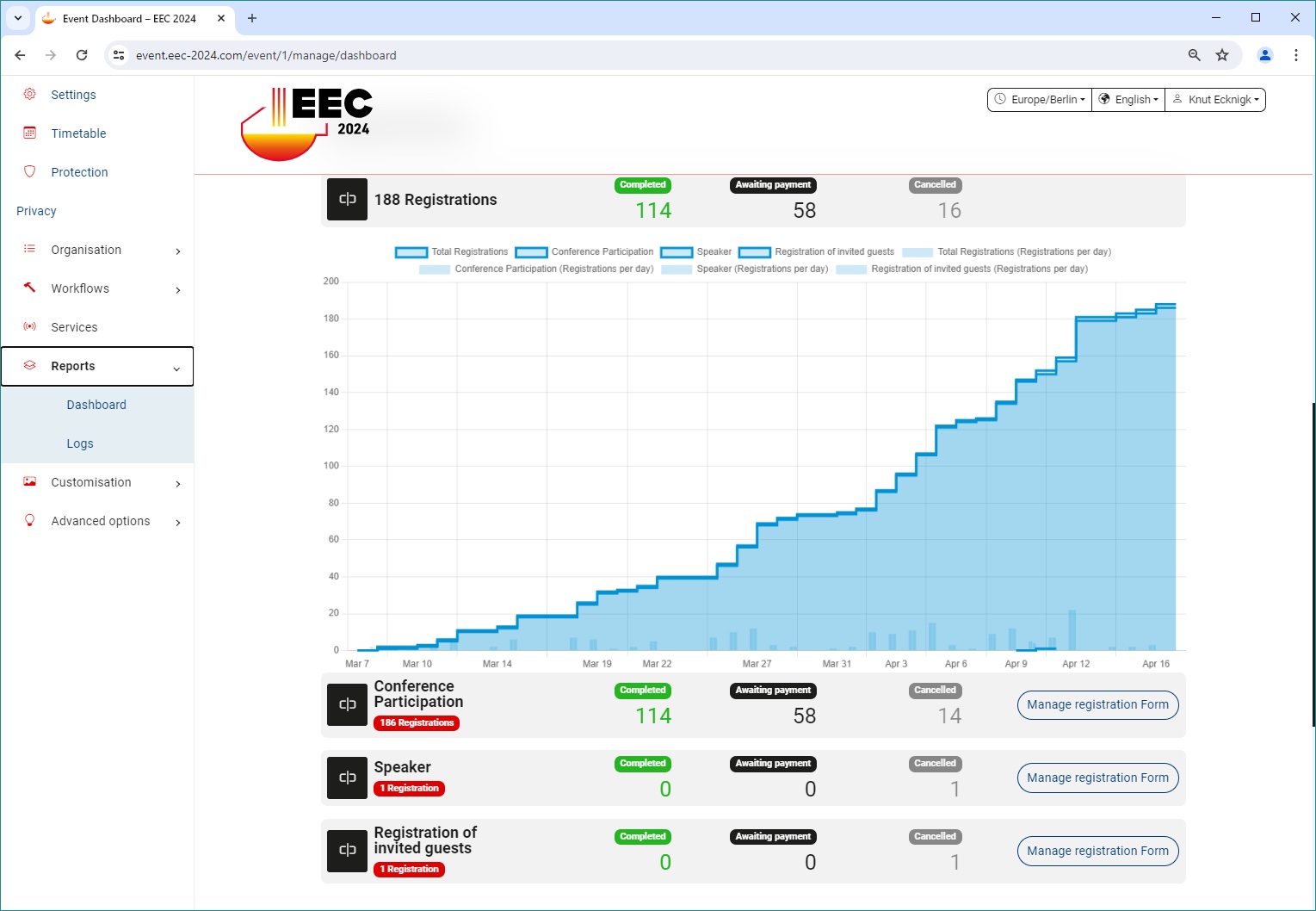Click the Workflows hammer icon
Image resolution: width=1316 pixels, height=911 pixels.
click(x=30, y=288)
